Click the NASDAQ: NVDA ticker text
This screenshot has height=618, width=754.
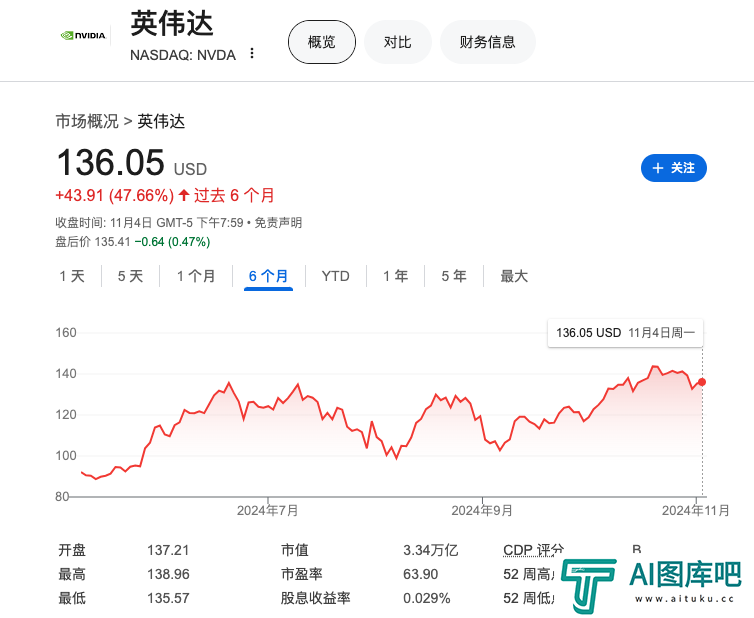point(183,55)
